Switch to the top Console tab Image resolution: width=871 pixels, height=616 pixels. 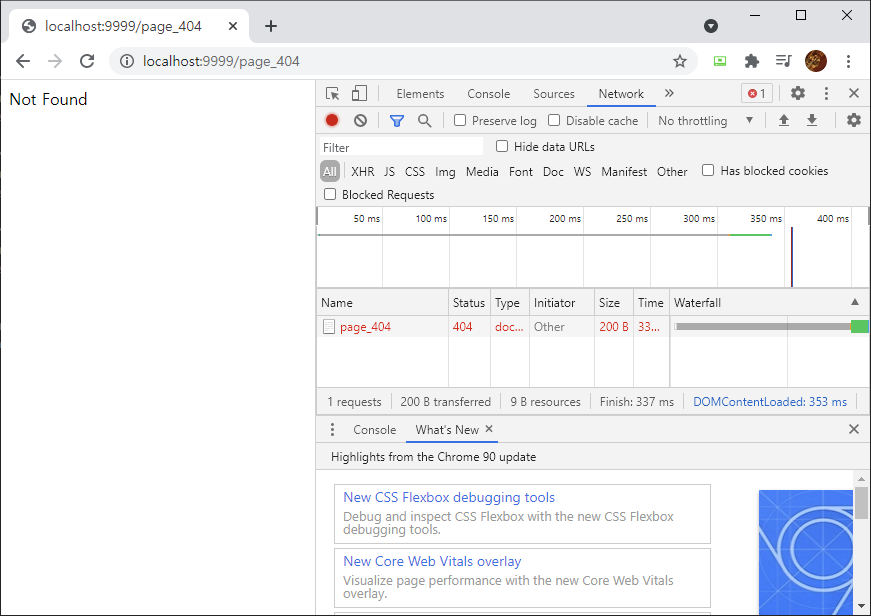[x=488, y=94]
